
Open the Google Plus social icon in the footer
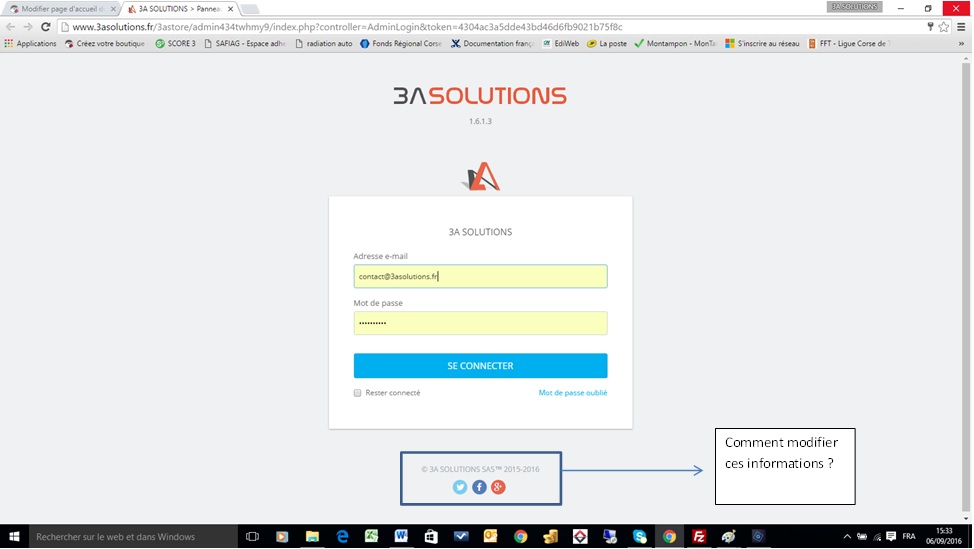tap(498, 488)
